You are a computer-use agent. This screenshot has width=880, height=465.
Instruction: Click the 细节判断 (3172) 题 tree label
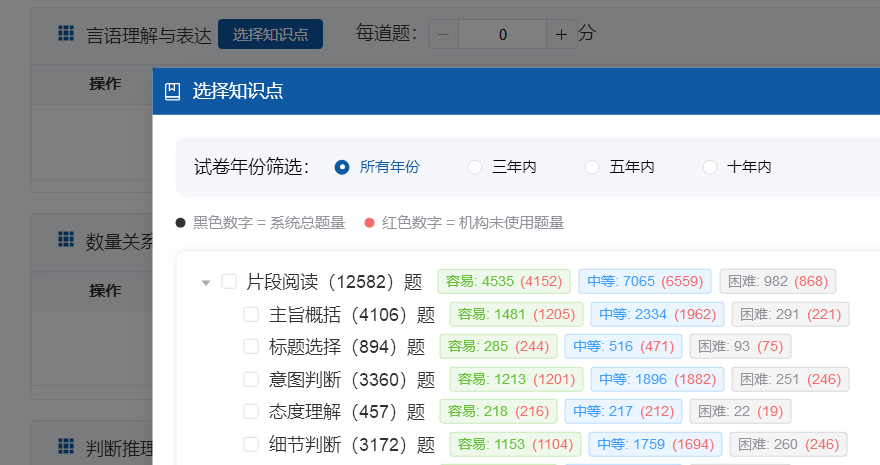pyautogui.click(x=352, y=445)
